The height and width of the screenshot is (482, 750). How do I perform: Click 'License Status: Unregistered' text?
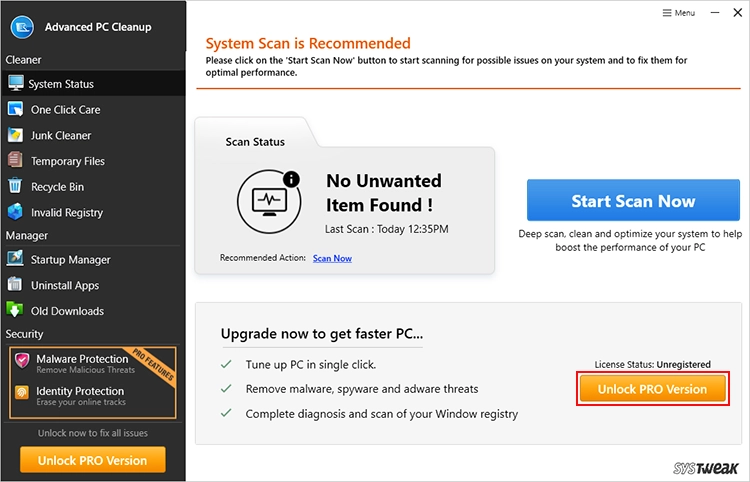(652, 364)
